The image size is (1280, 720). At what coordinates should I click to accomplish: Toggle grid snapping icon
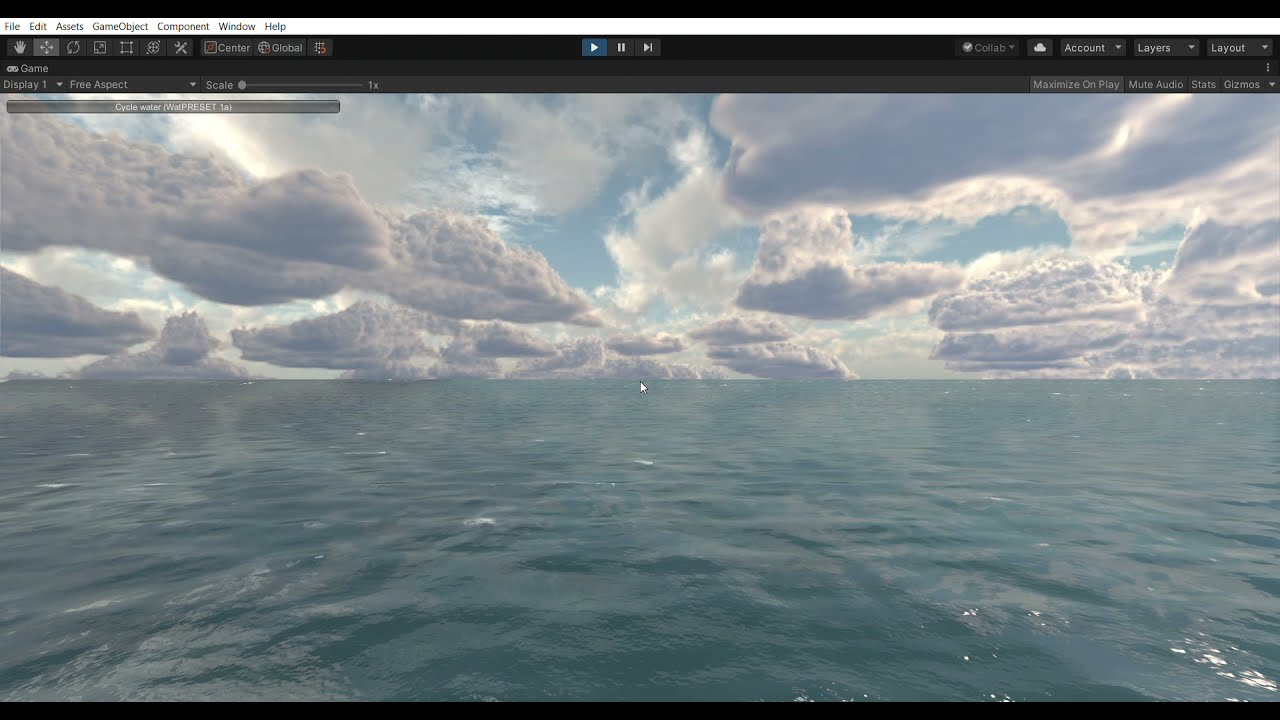coord(320,48)
